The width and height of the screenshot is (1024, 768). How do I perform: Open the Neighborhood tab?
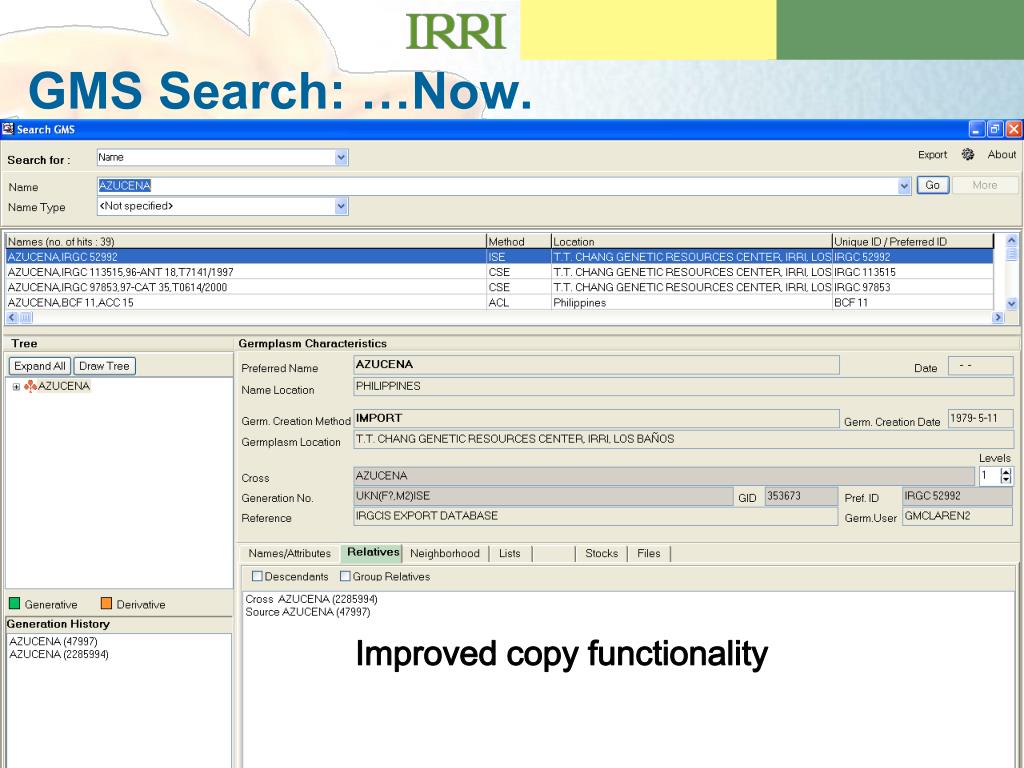(x=445, y=553)
